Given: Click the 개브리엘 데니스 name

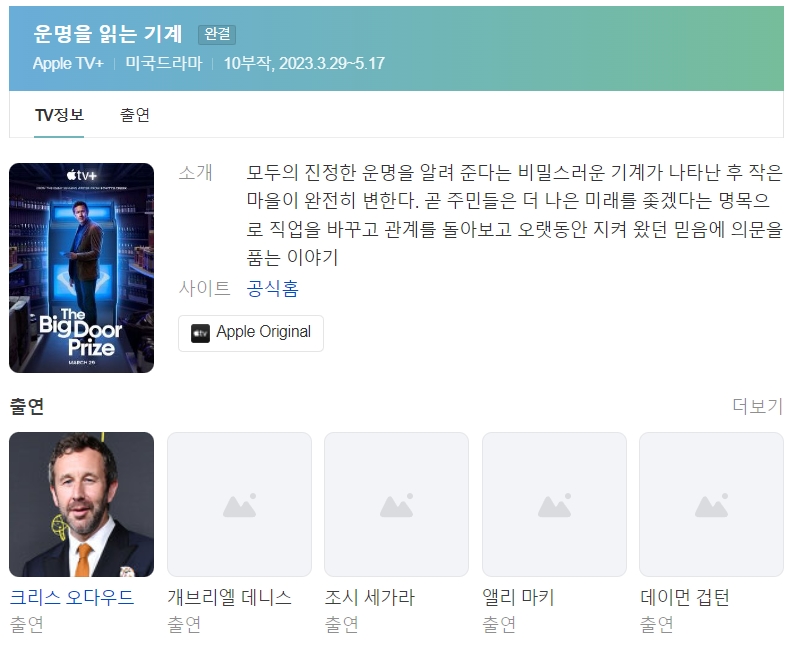Looking at the screenshot, I should [229, 597].
